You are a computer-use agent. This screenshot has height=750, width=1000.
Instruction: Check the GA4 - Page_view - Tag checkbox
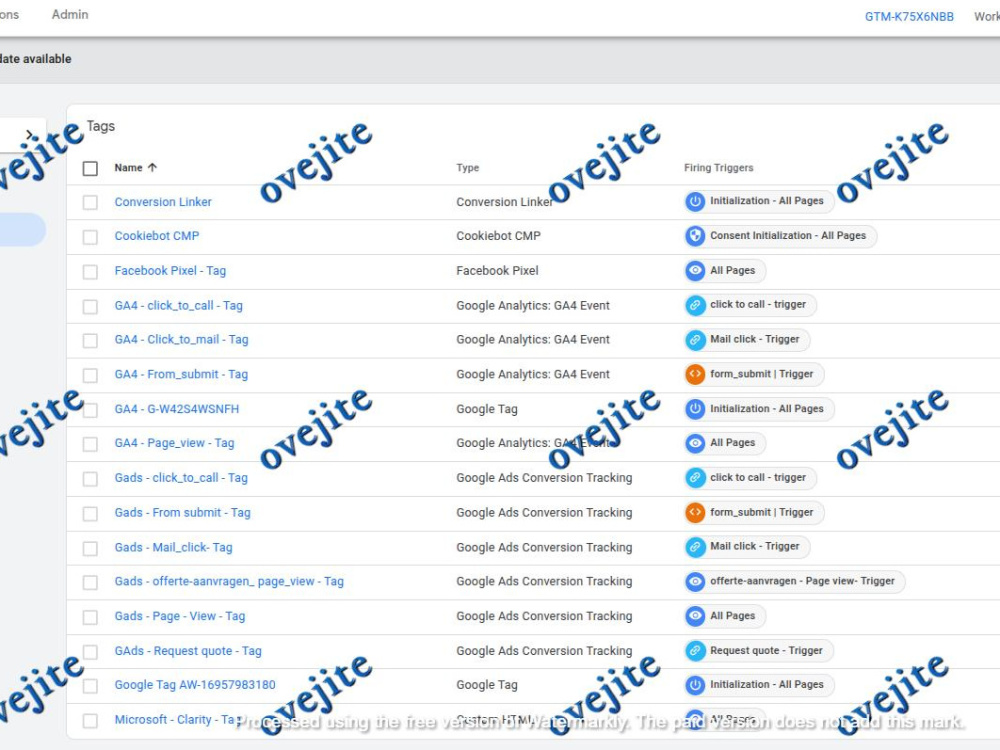pos(91,444)
